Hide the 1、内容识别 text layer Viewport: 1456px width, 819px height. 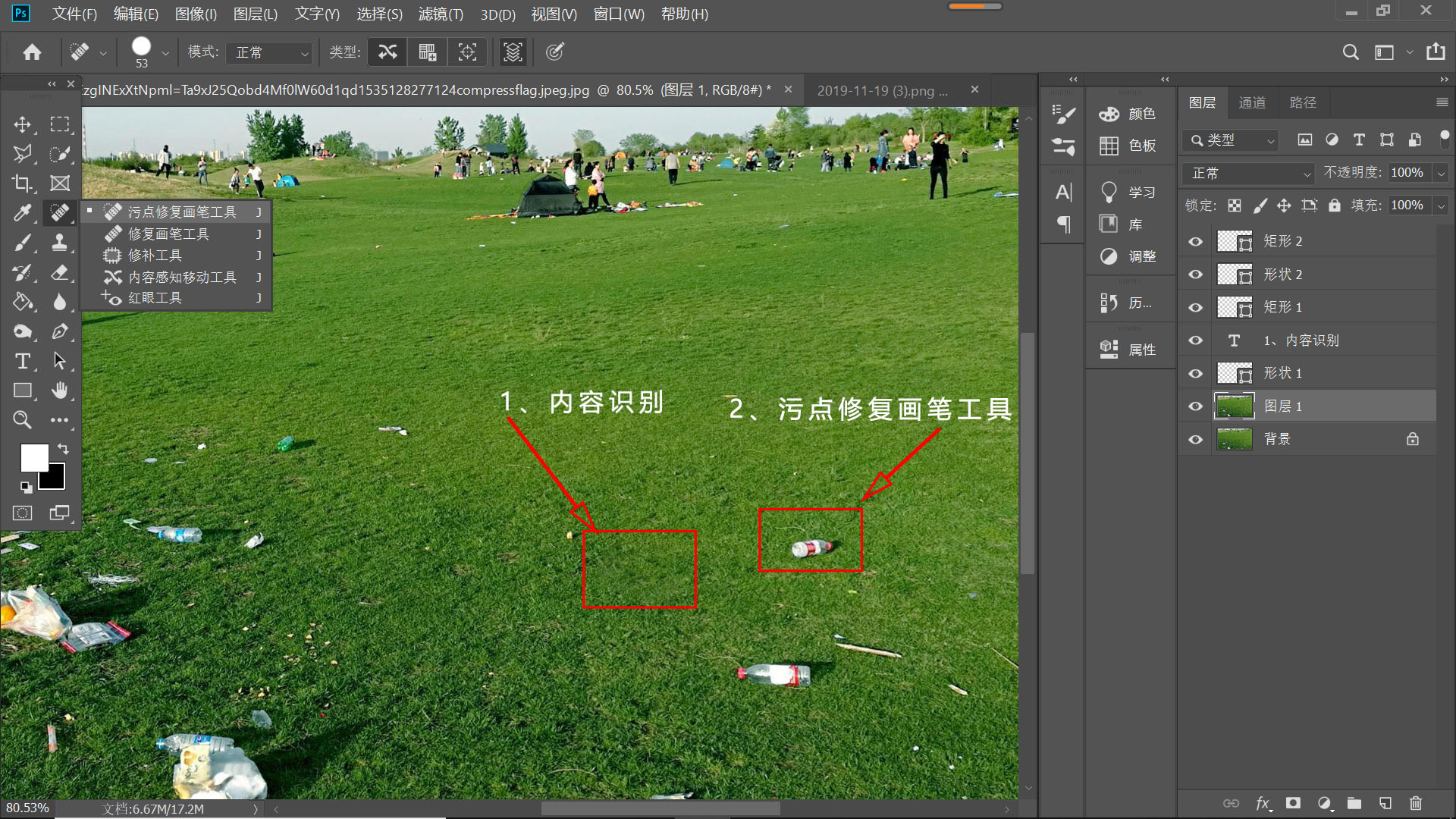pyautogui.click(x=1196, y=340)
